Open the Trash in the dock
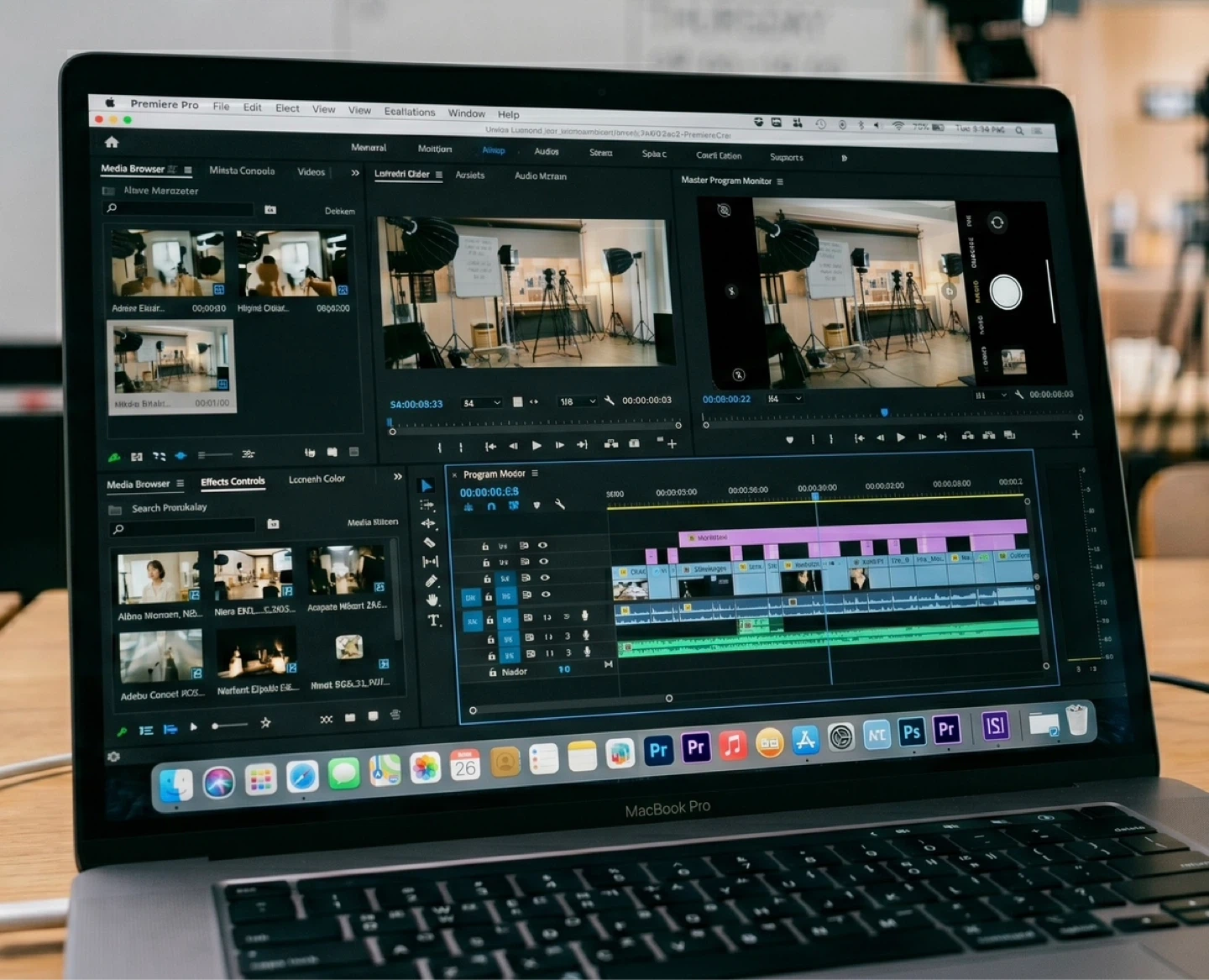 click(1076, 721)
